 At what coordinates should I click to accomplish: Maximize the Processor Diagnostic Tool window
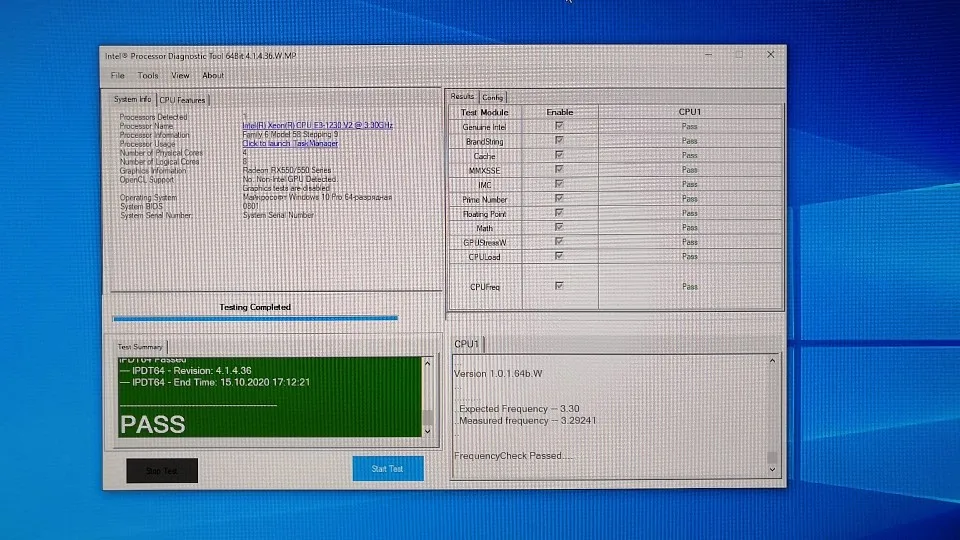click(739, 54)
